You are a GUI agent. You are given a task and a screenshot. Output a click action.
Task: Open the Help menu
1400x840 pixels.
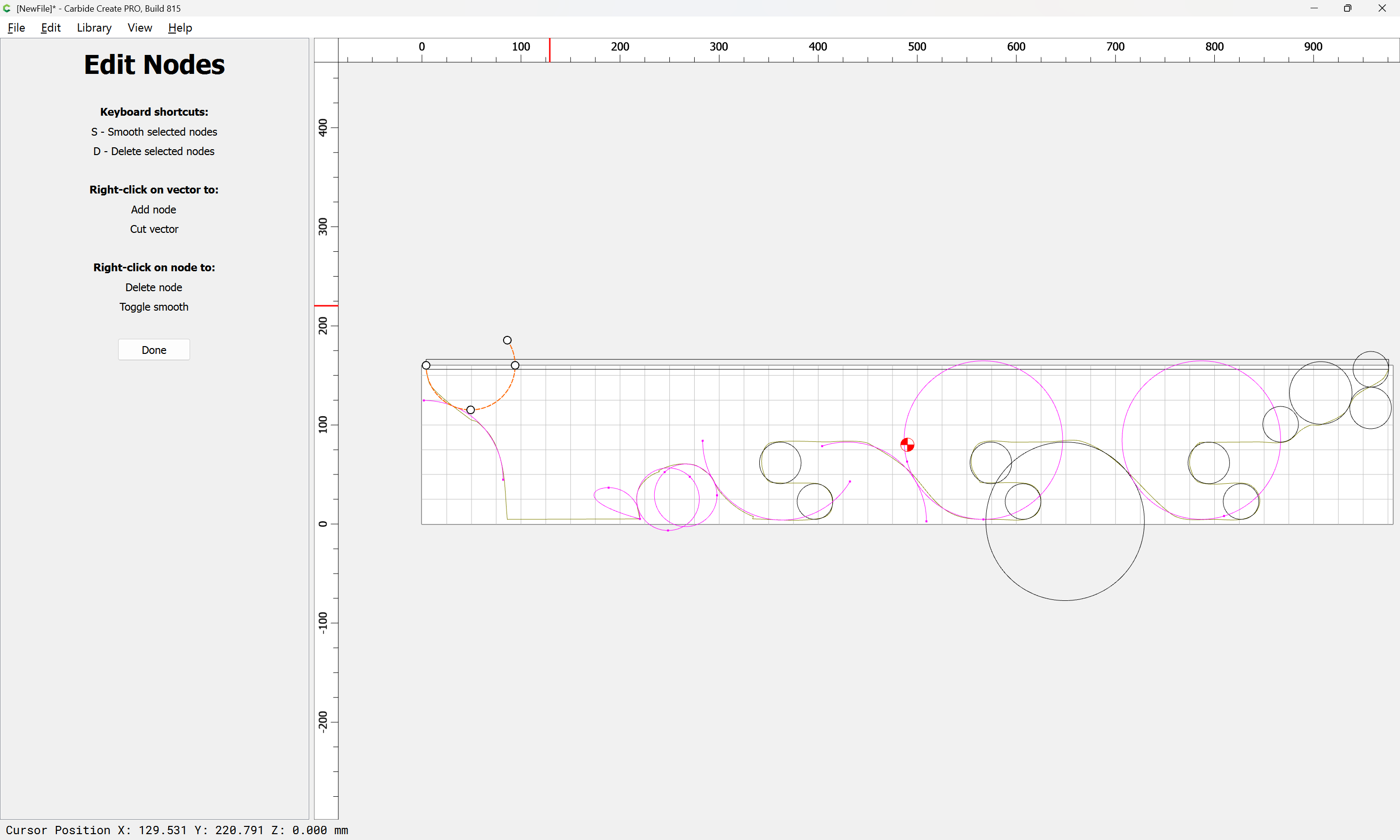click(x=180, y=28)
